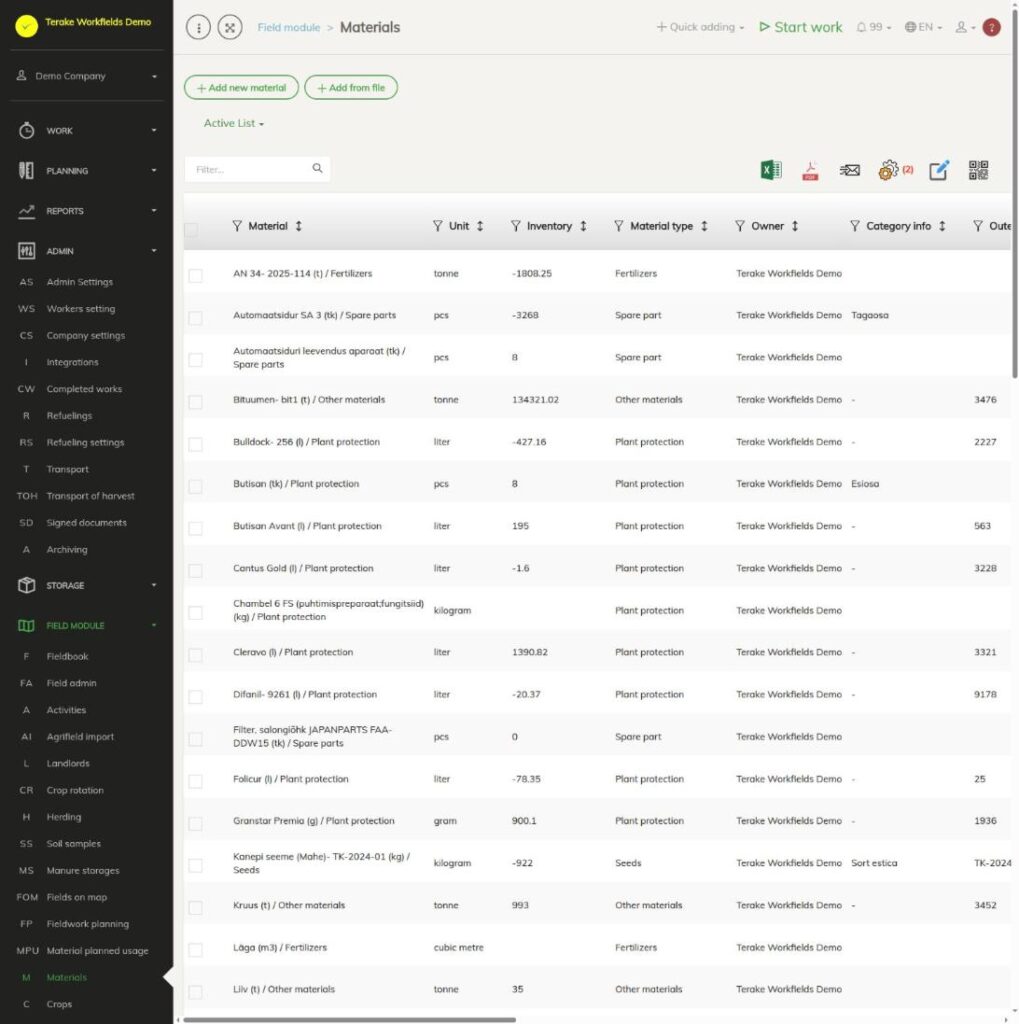Open the user account dropdown
The width and height of the screenshot is (1019, 1024).
[x=965, y=27]
